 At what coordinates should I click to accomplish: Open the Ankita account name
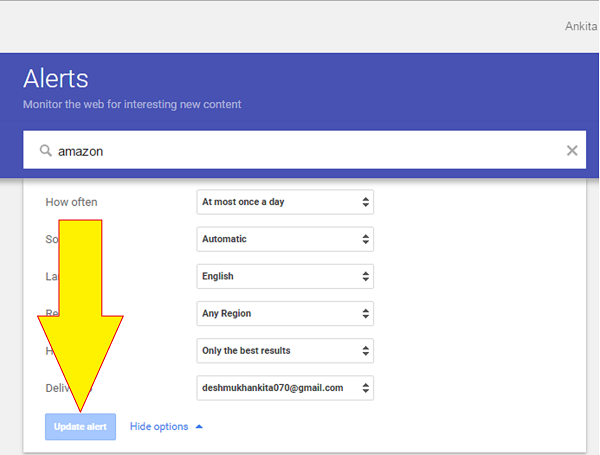[x=581, y=26]
